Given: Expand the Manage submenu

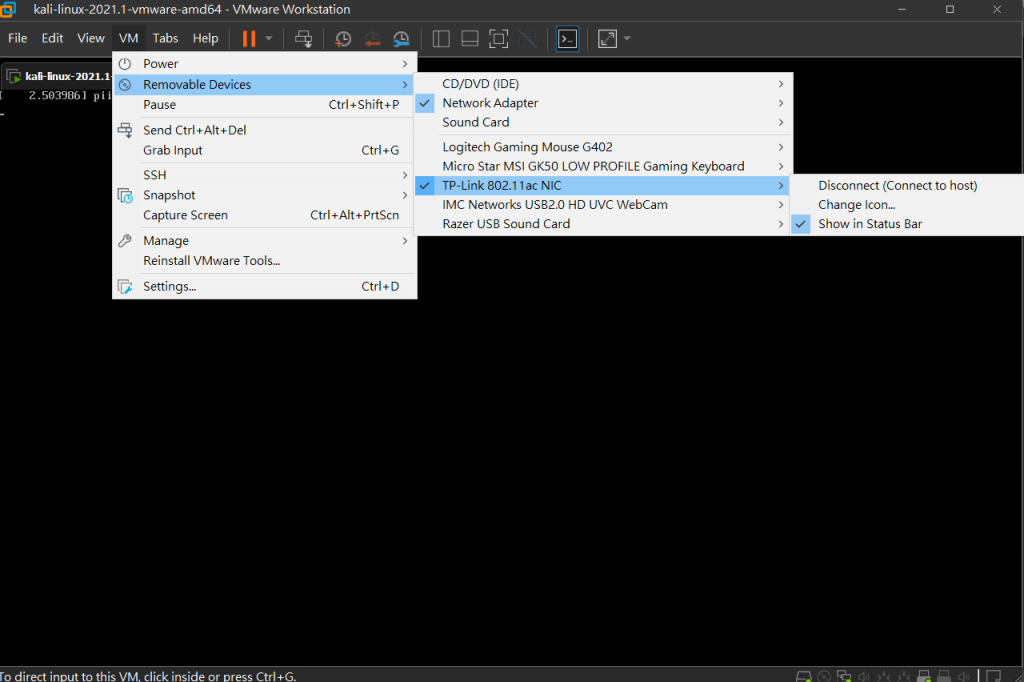Looking at the screenshot, I should coord(264,241).
